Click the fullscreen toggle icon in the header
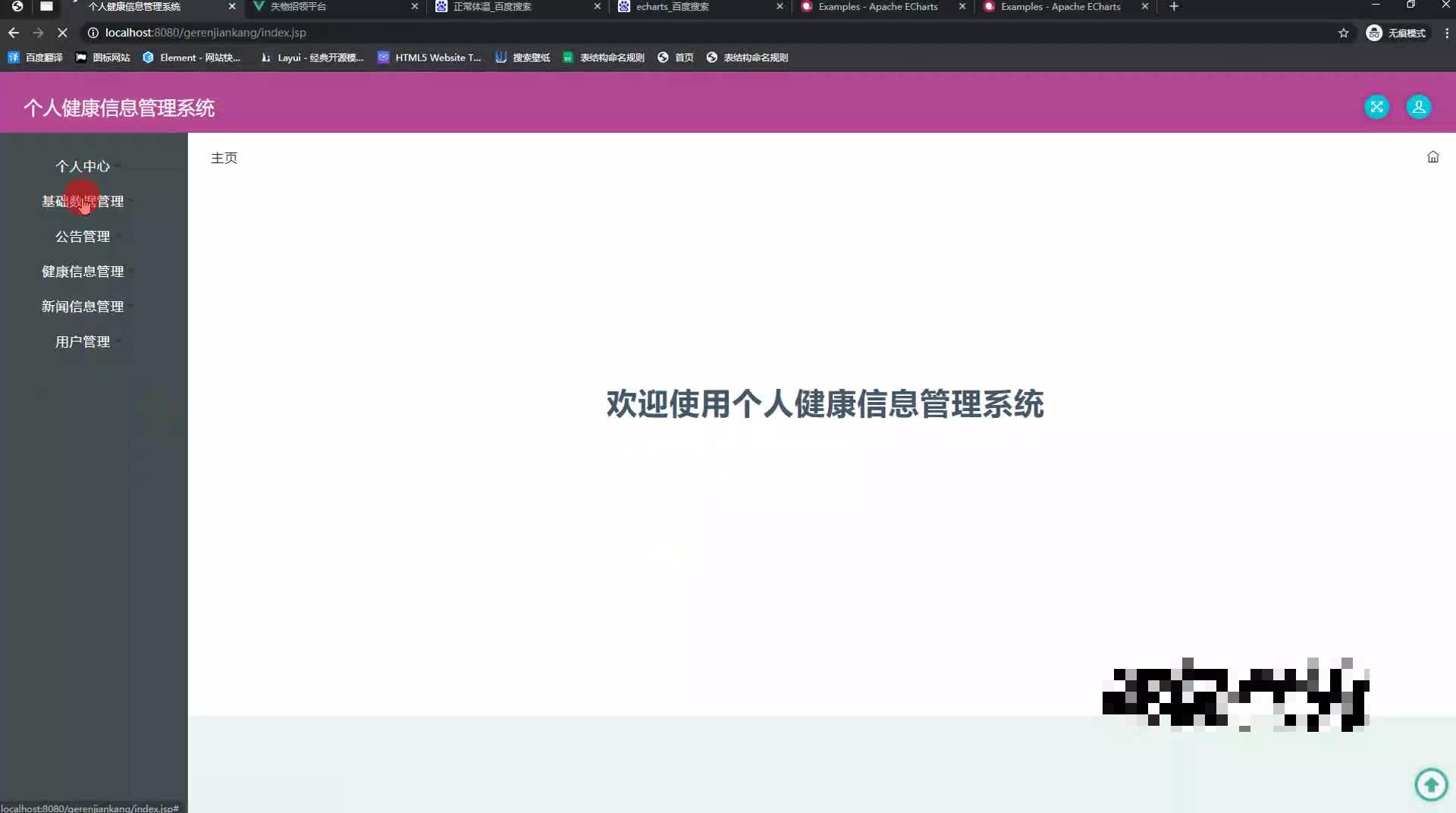1456x813 pixels. [x=1376, y=107]
